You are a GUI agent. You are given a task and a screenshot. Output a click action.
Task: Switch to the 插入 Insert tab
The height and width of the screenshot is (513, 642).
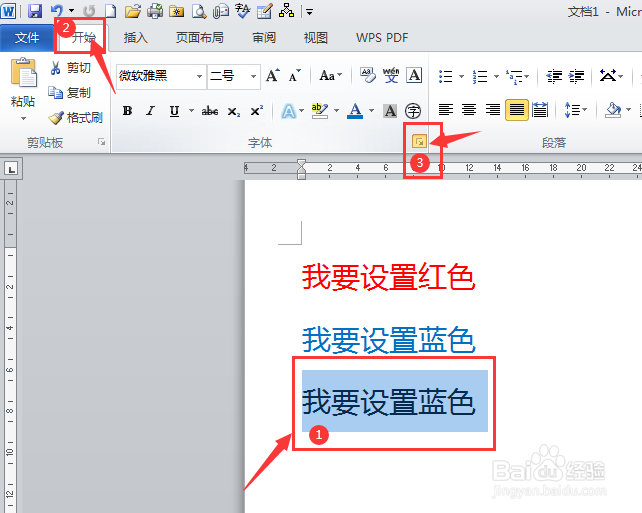(x=136, y=38)
